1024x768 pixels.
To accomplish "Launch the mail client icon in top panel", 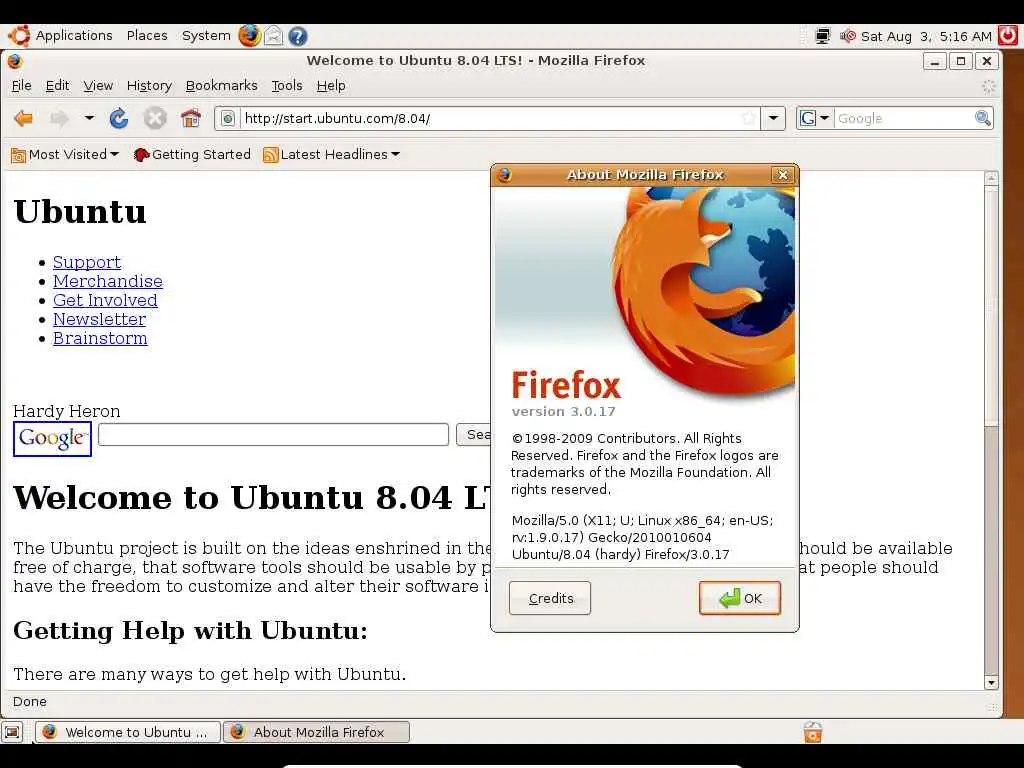I will [273, 36].
